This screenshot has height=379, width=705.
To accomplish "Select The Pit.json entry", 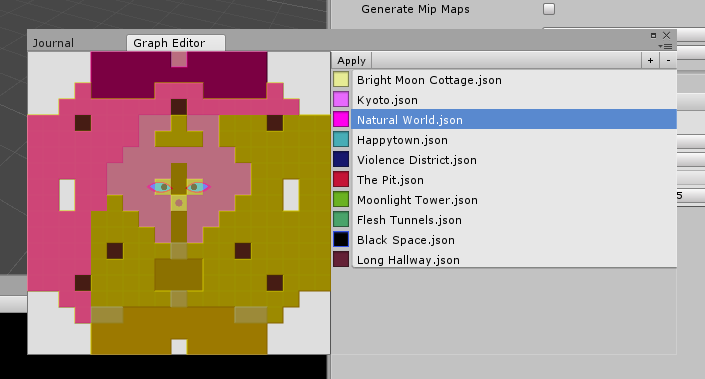I will click(514, 180).
